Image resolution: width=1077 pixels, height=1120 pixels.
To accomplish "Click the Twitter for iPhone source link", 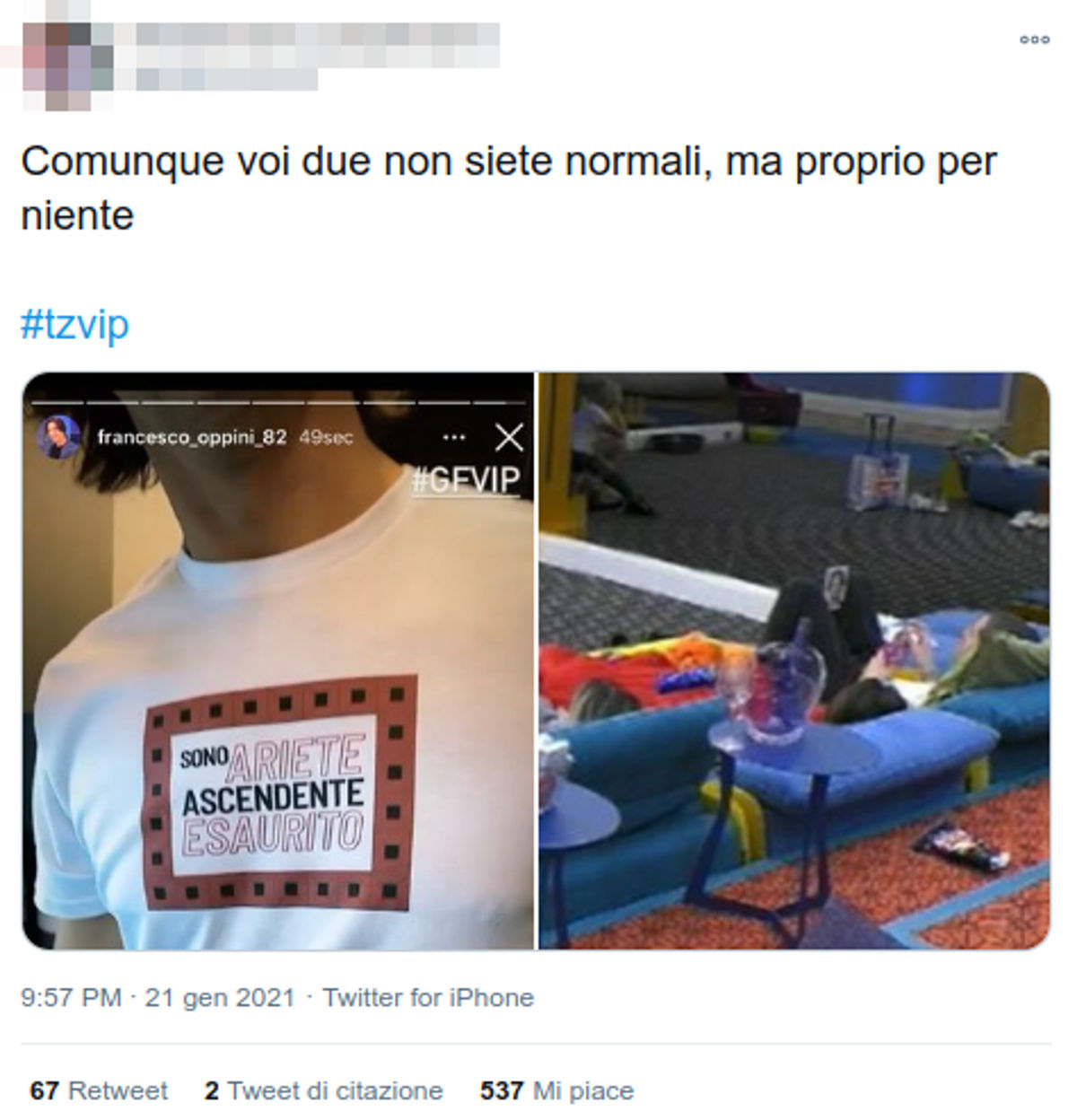I will 428,997.
